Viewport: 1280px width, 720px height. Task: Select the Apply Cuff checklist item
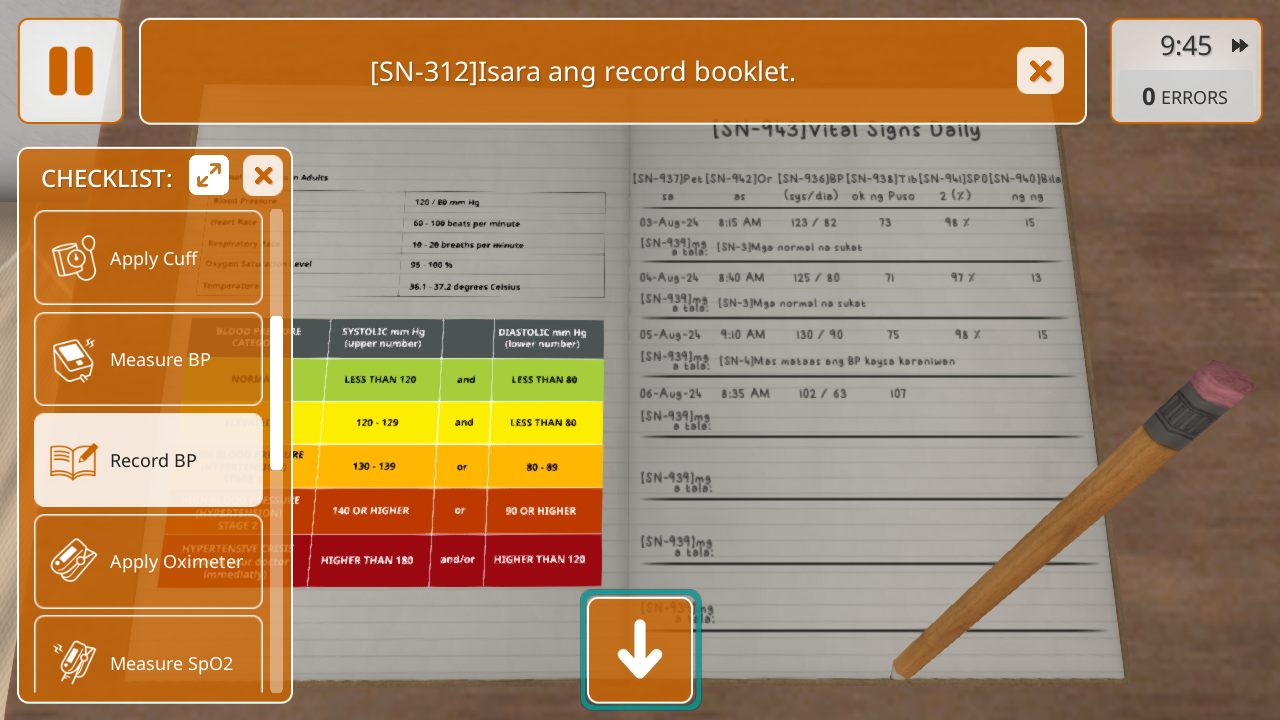coord(149,258)
